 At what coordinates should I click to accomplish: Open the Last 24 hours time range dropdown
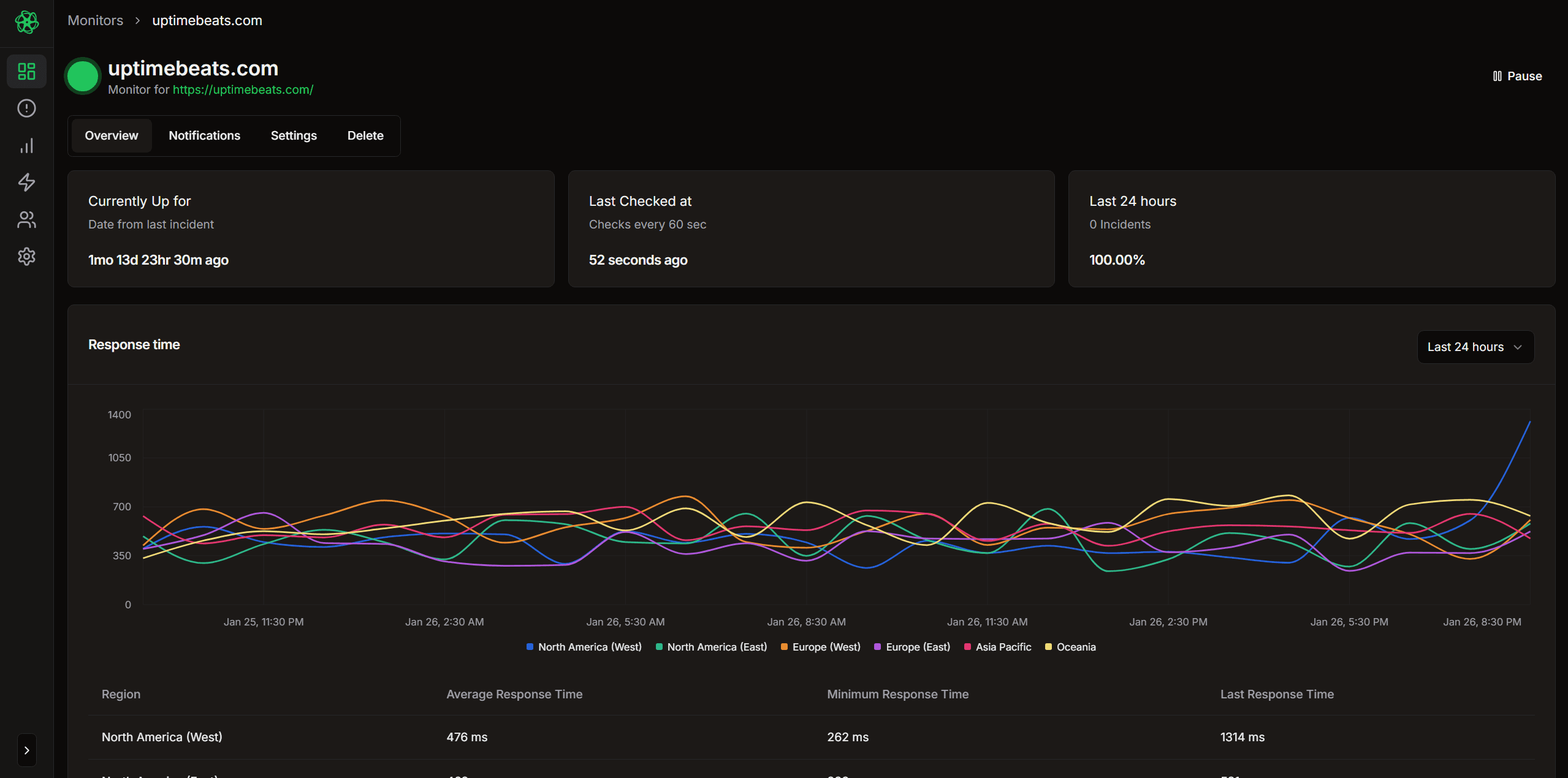pyautogui.click(x=1474, y=347)
